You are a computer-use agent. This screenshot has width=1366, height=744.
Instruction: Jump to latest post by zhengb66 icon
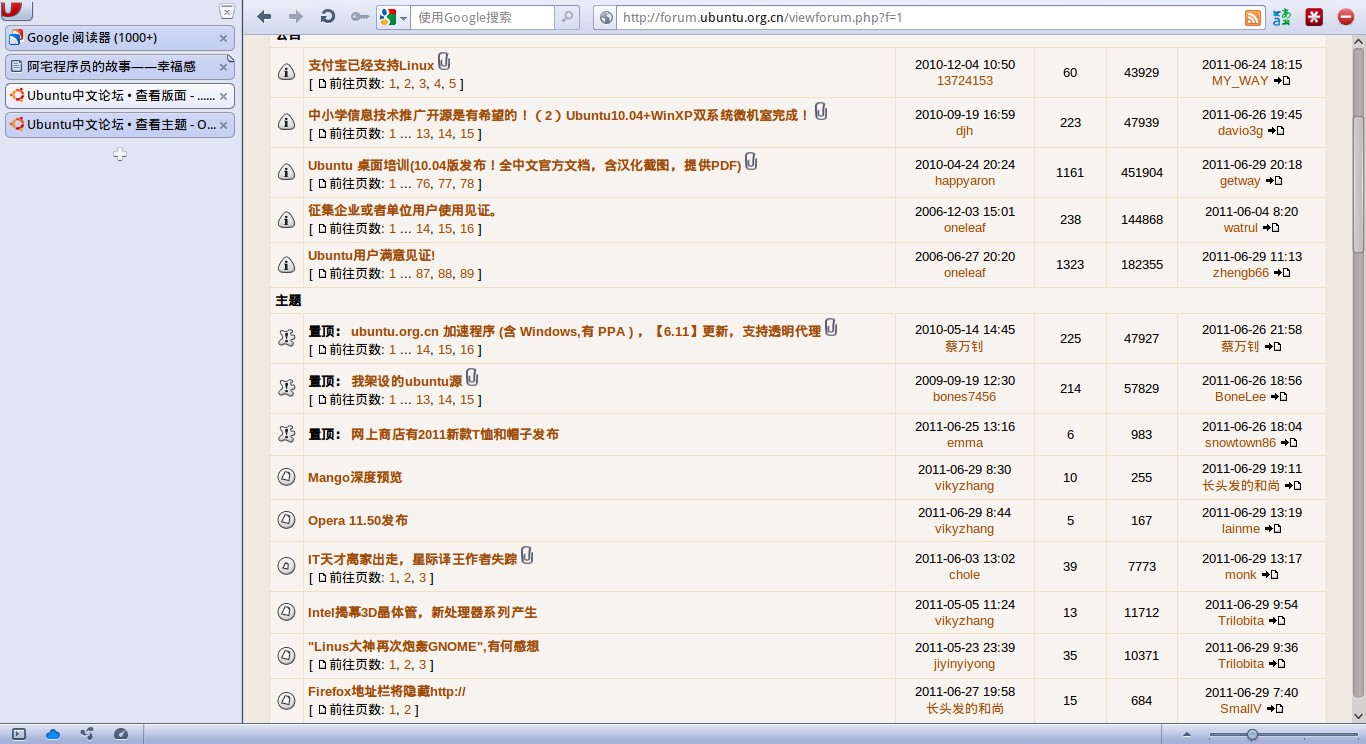coord(1282,273)
